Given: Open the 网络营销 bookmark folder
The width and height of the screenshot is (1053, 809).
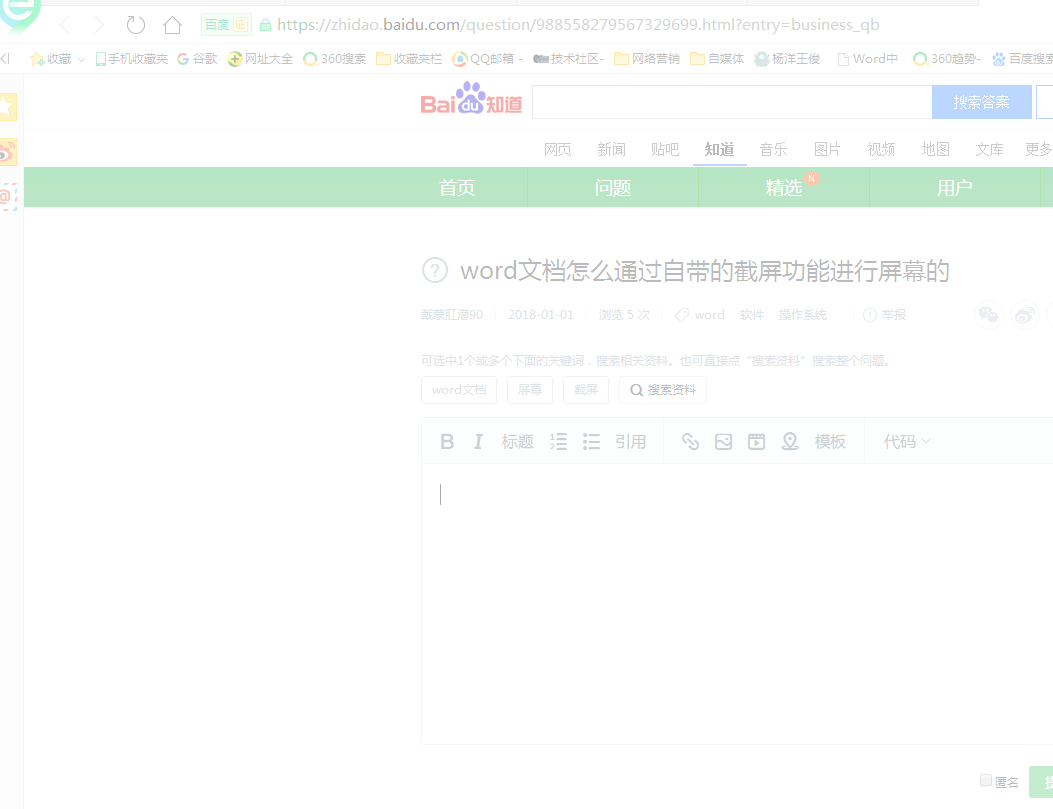Looking at the screenshot, I should point(647,59).
